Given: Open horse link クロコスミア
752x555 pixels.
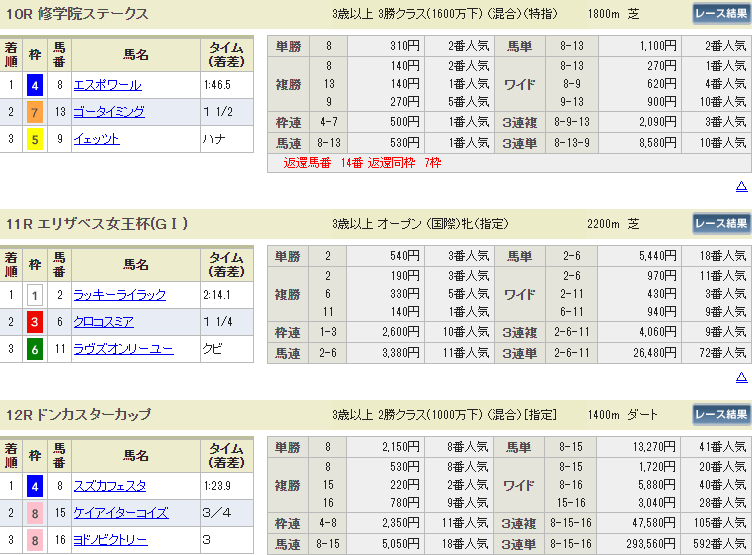Looking at the screenshot, I should pyautogui.click(x=104, y=322).
